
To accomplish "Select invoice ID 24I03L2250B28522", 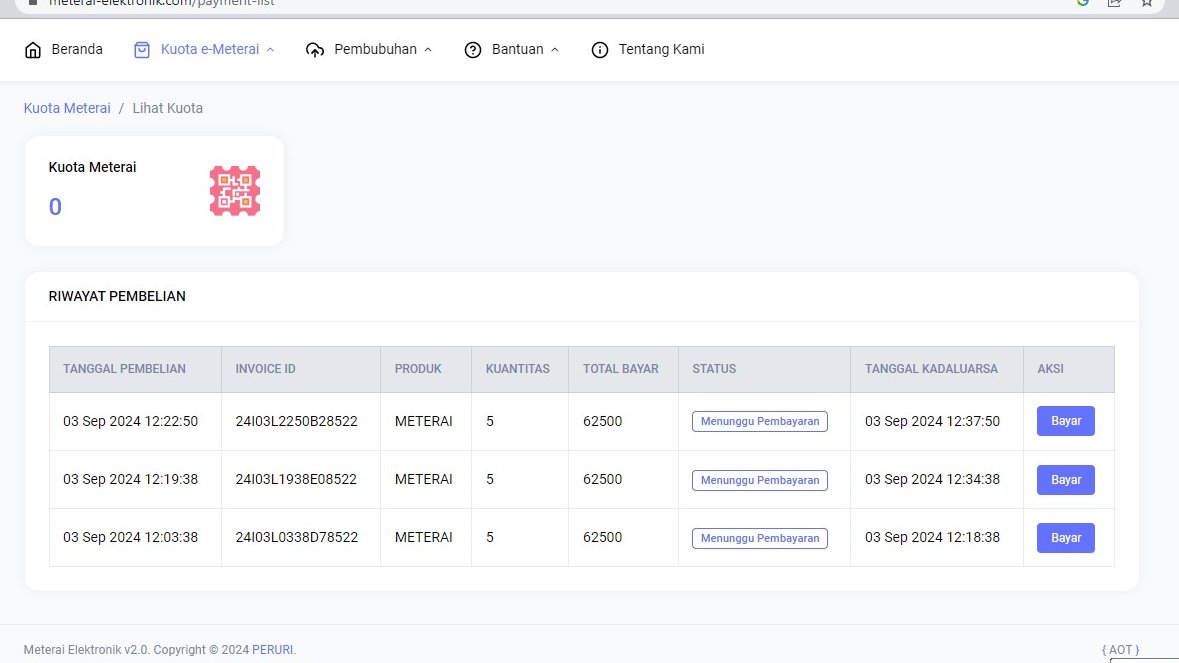I will click(x=296, y=422).
